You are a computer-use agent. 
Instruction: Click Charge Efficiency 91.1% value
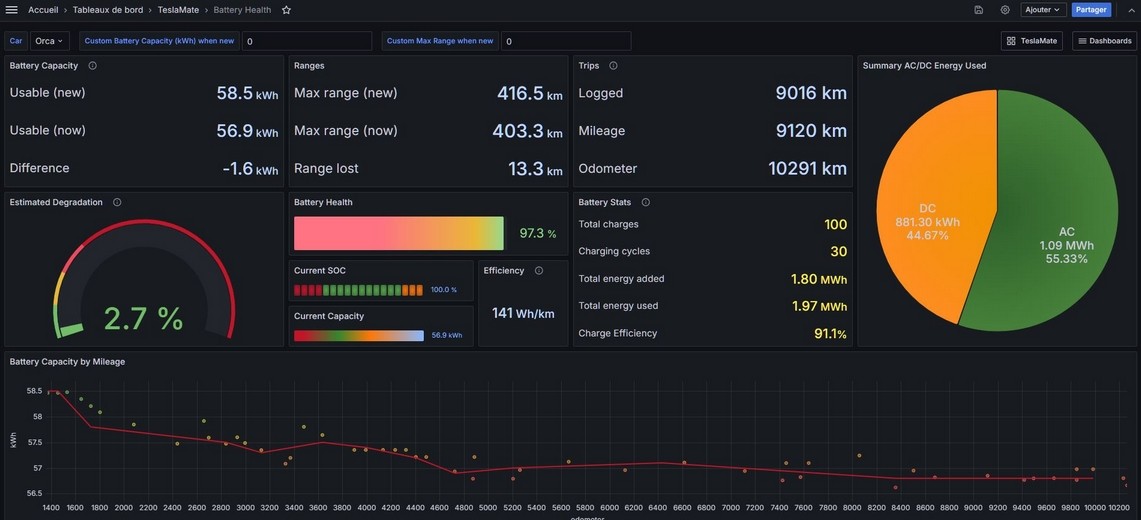[830, 334]
